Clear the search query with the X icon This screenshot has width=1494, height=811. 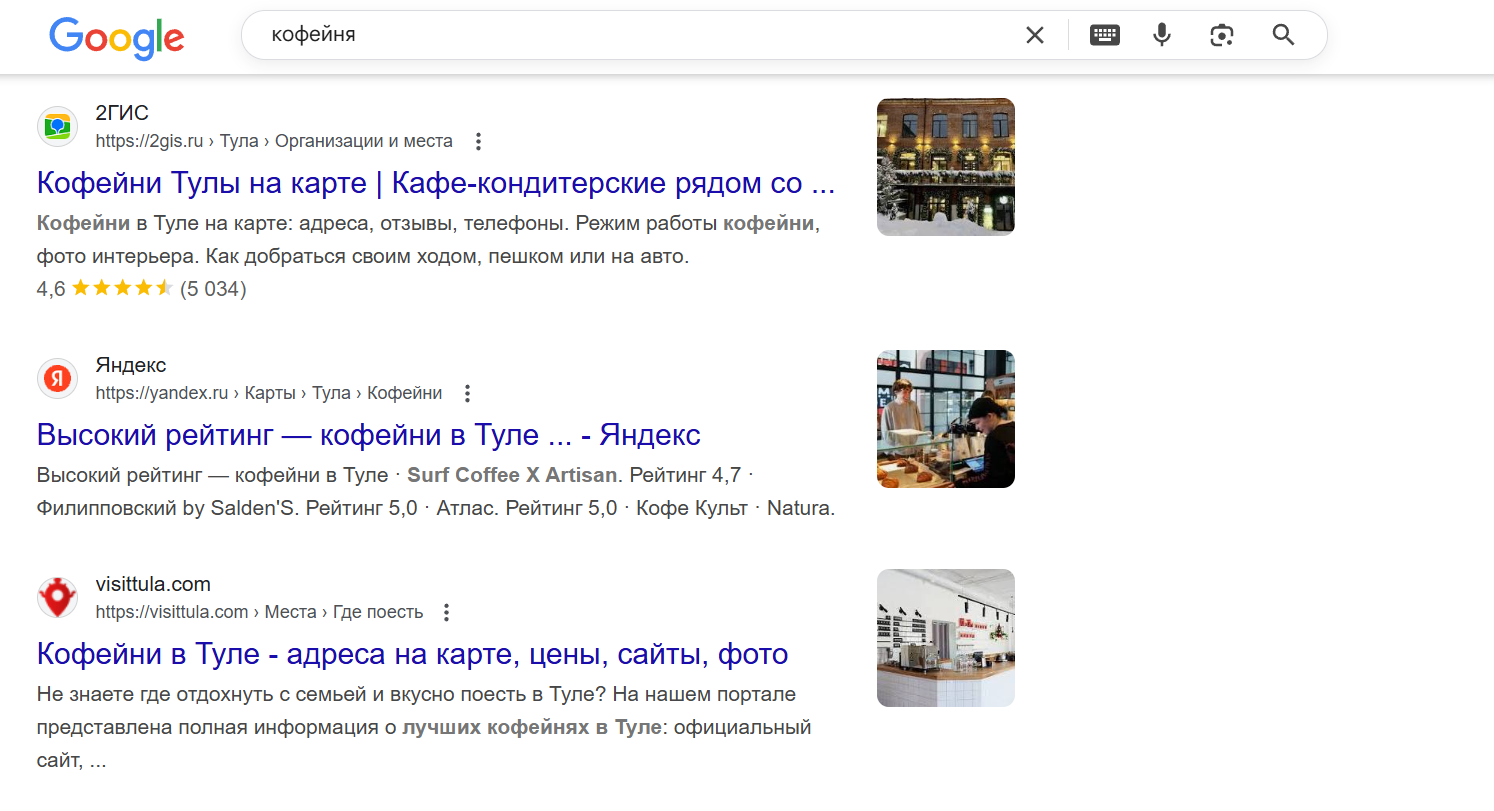click(x=1035, y=36)
